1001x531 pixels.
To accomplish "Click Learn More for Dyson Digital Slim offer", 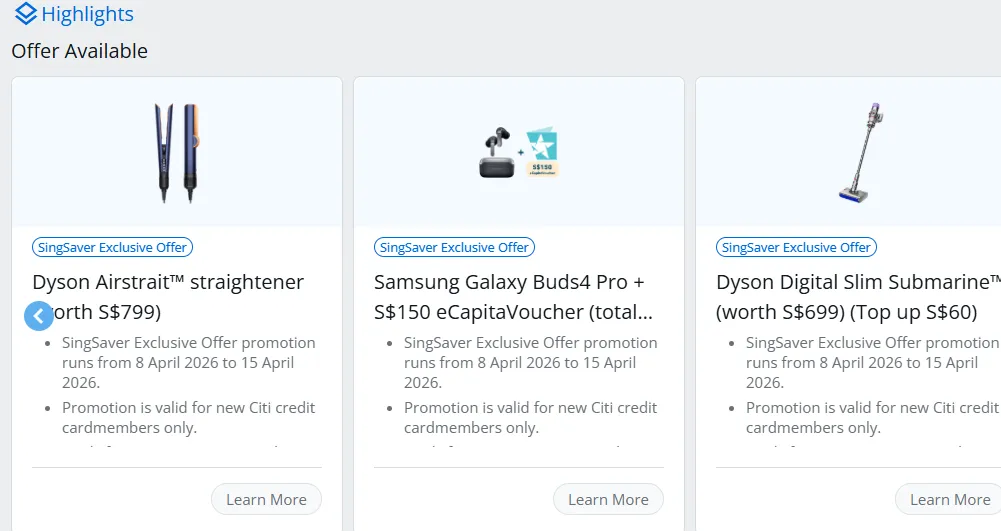I will (949, 499).
